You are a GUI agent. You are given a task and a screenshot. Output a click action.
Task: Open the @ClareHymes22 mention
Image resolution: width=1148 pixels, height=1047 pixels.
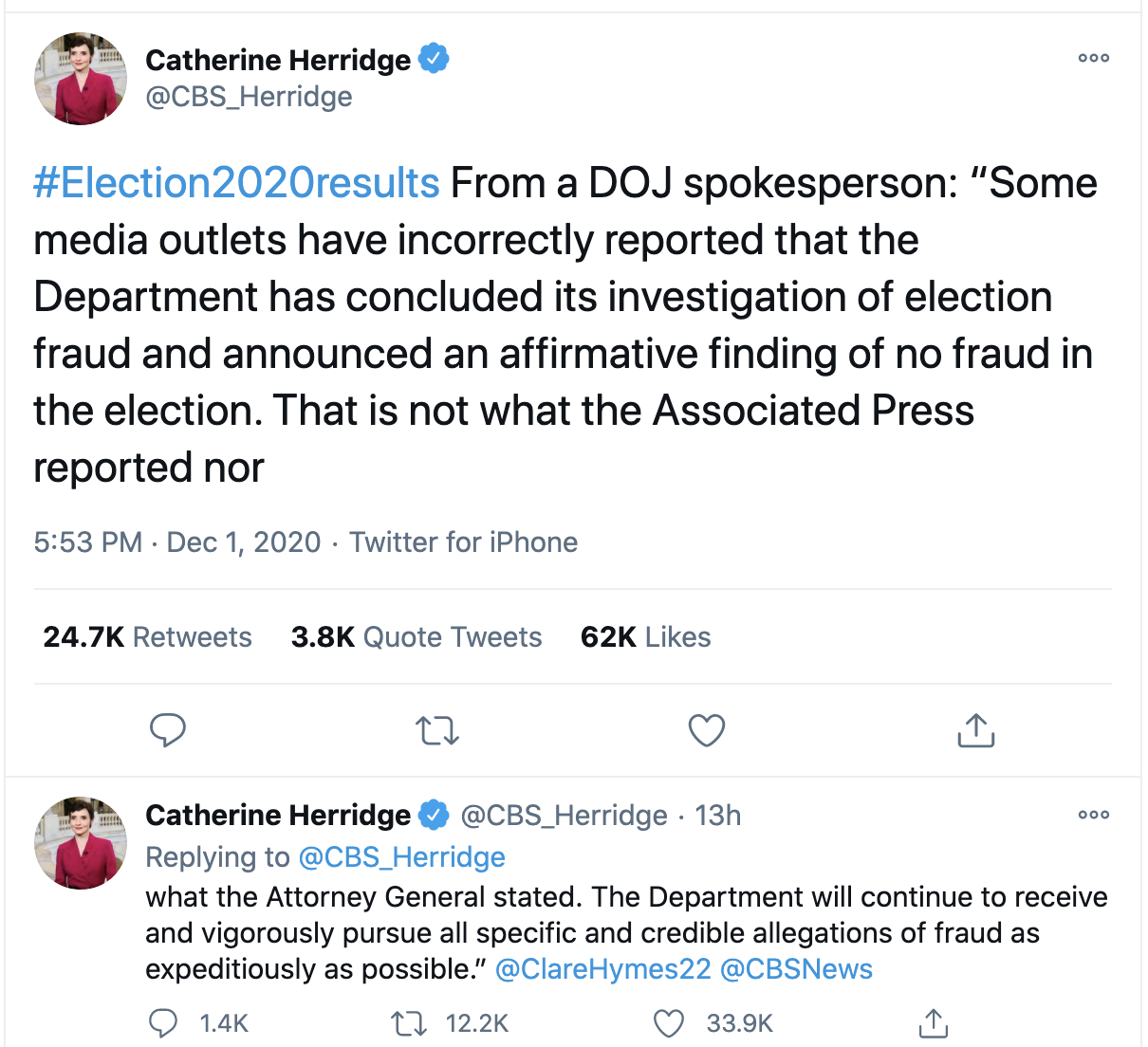[602, 969]
